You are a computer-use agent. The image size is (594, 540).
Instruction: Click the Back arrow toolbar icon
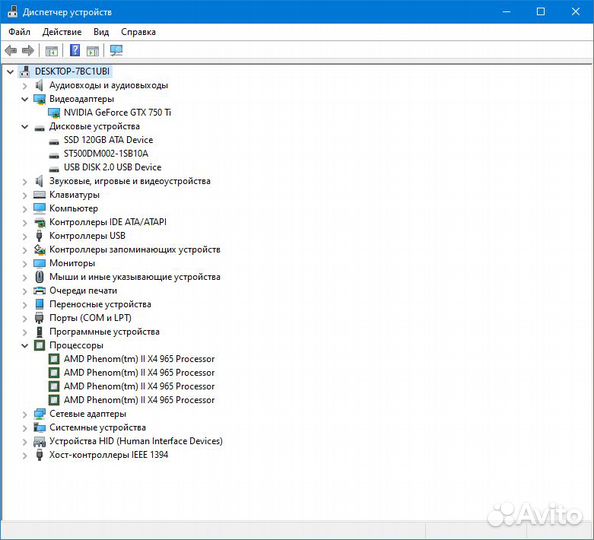[11, 50]
